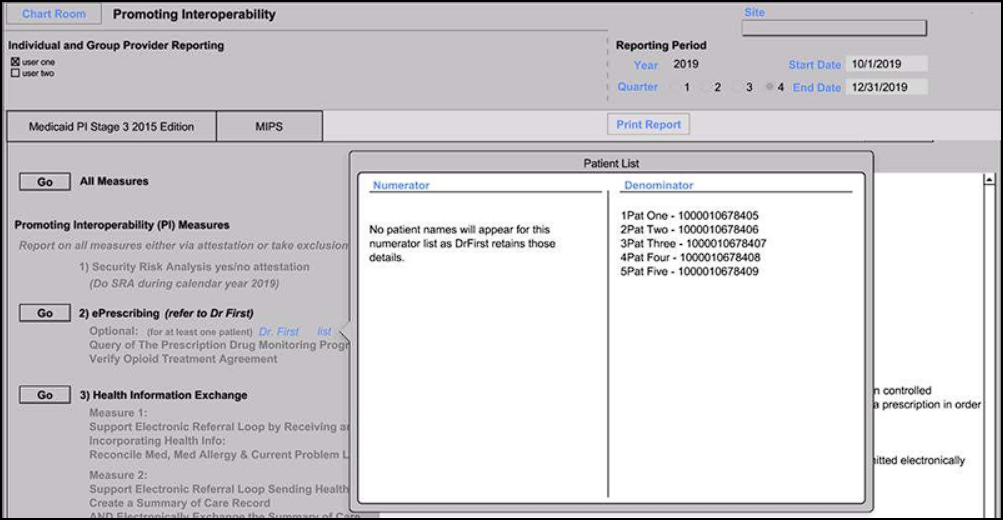Screen dimensions: 1003x520
Task: Check the user two checkbox
Action: [15, 73]
